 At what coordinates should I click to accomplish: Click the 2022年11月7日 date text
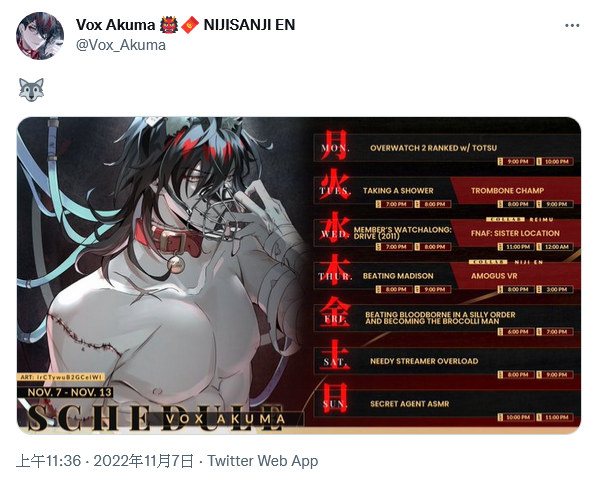tap(143, 461)
